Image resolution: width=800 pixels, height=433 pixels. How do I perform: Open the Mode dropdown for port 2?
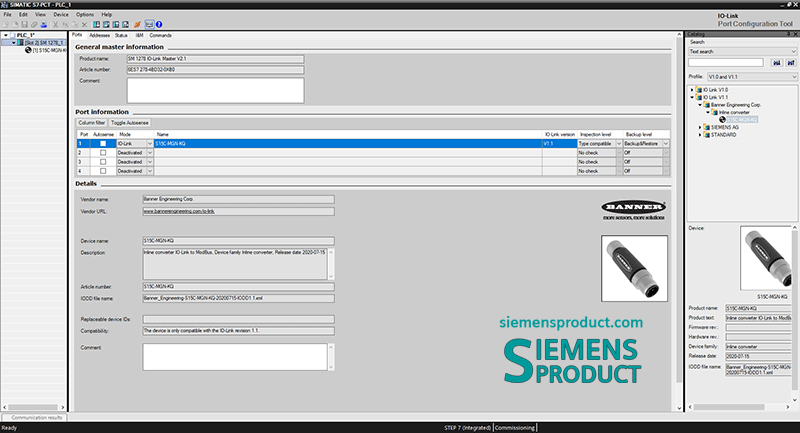tap(149, 153)
